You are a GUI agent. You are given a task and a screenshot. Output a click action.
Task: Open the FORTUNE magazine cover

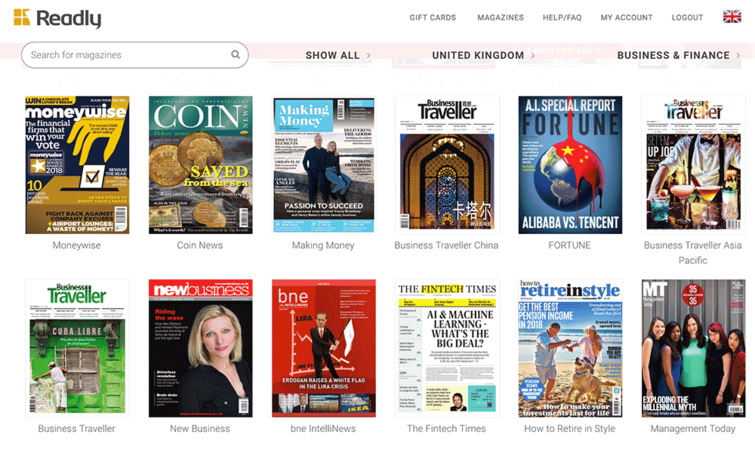pos(570,165)
